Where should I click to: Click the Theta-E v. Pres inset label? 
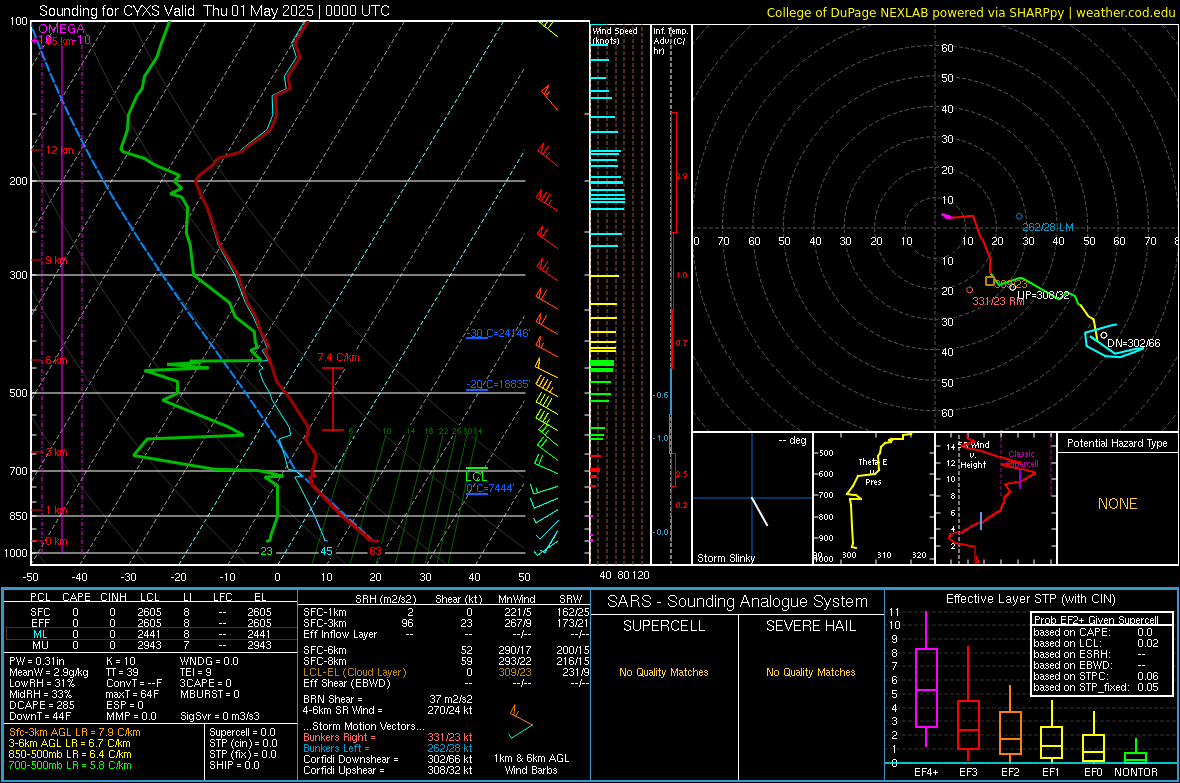click(x=873, y=472)
